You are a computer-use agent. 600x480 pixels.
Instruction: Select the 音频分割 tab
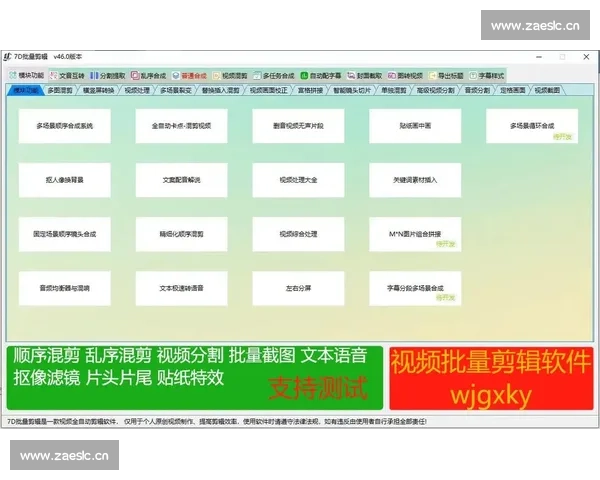click(x=477, y=90)
